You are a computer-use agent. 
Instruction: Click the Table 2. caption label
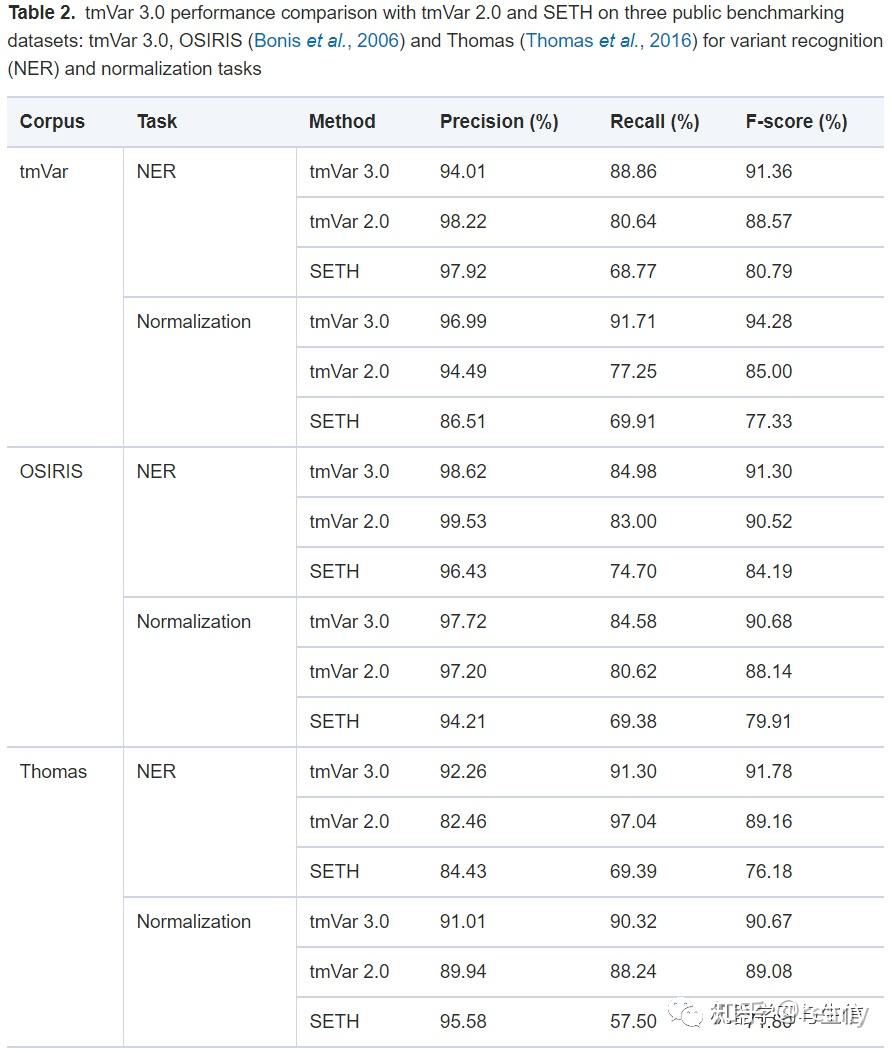pyautogui.click(x=41, y=14)
